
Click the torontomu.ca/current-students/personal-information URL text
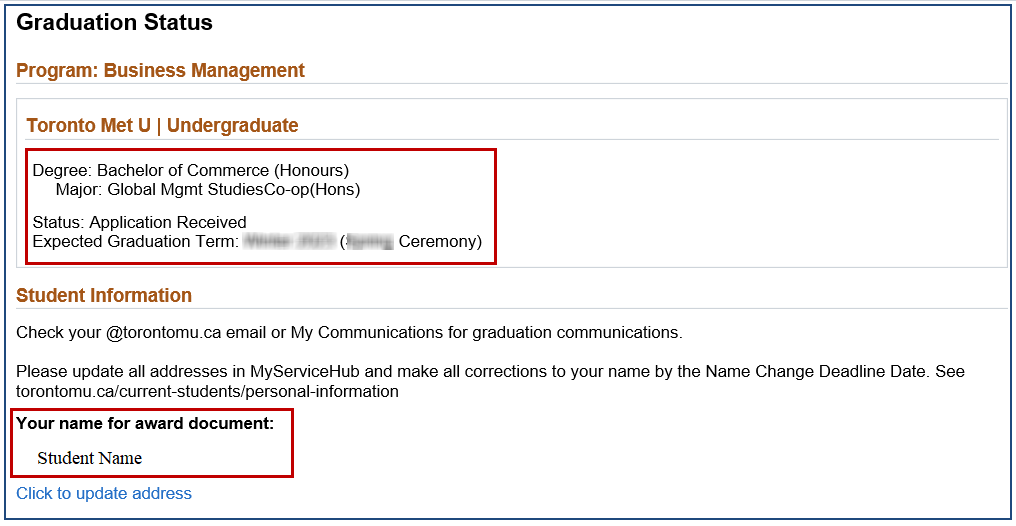tap(207, 391)
